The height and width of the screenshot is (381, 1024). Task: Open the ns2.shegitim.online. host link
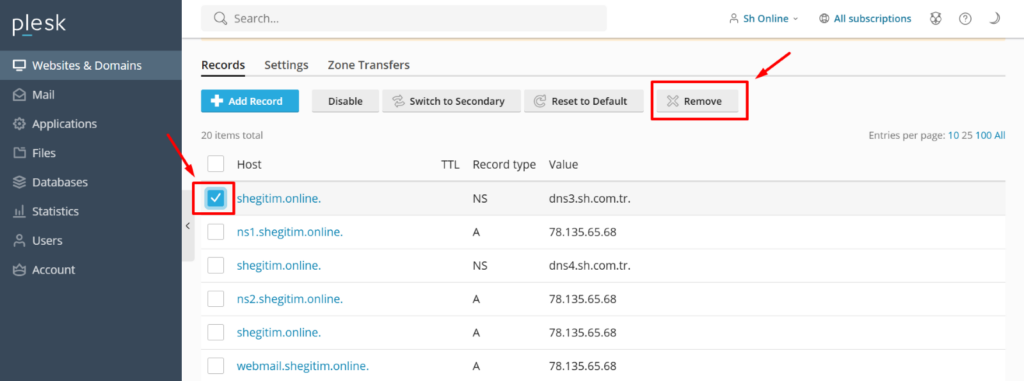click(290, 299)
